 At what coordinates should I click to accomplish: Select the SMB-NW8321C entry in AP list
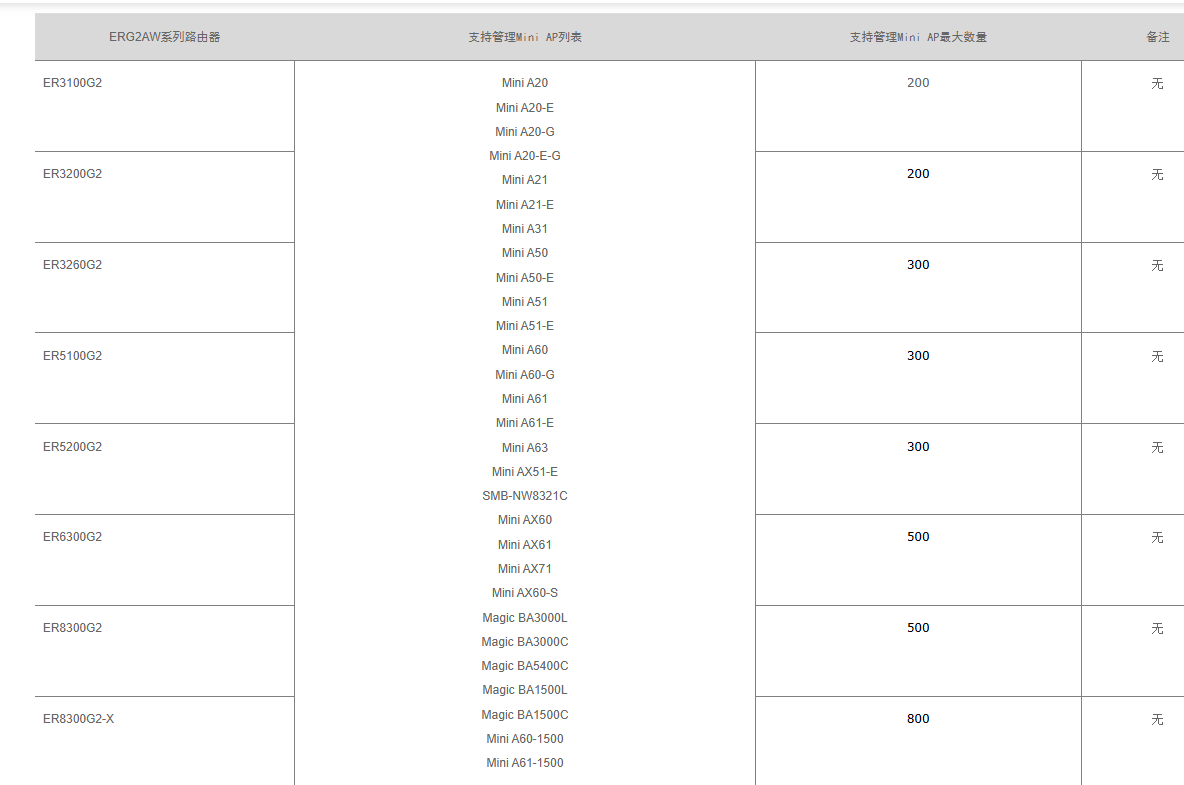click(x=524, y=496)
